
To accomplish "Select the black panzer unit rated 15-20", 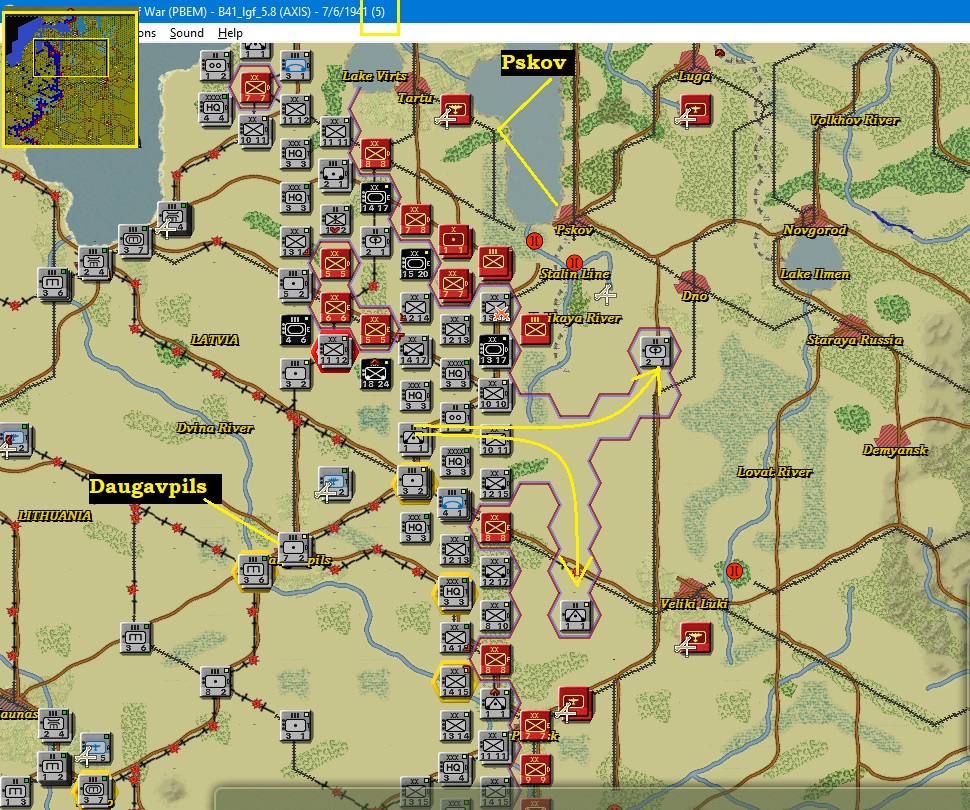I will (x=416, y=264).
